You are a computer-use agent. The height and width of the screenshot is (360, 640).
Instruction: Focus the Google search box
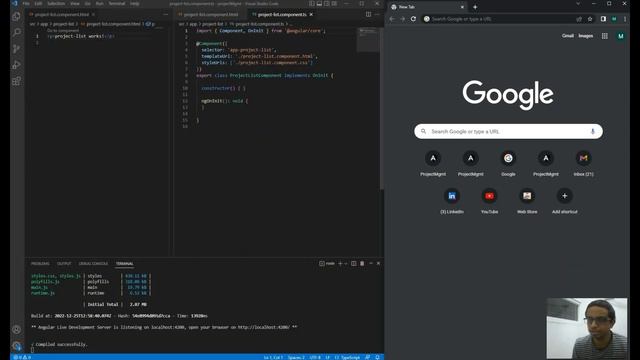coord(509,131)
